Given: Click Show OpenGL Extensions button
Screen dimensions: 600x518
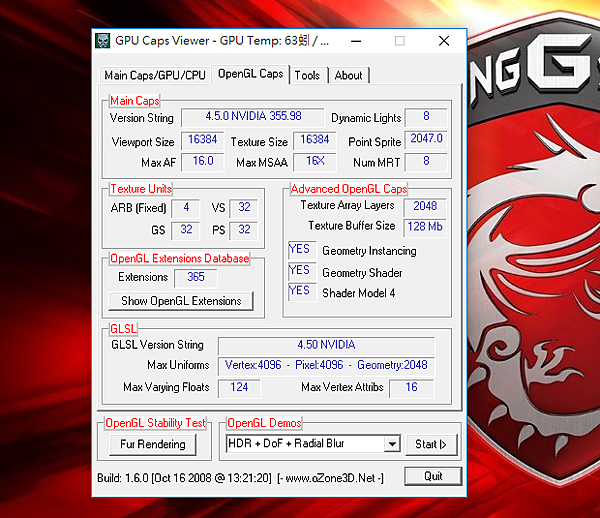Looking at the screenshot, I should click(x=181, y=301).
